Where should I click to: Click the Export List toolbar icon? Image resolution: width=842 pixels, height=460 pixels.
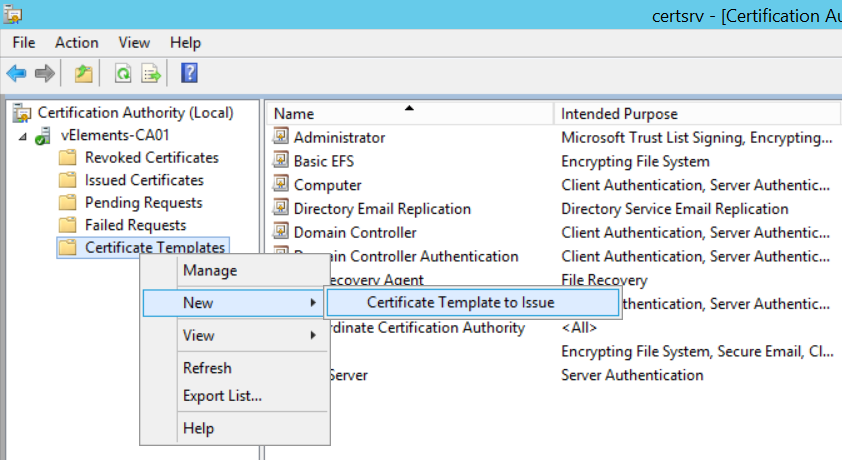151,73
